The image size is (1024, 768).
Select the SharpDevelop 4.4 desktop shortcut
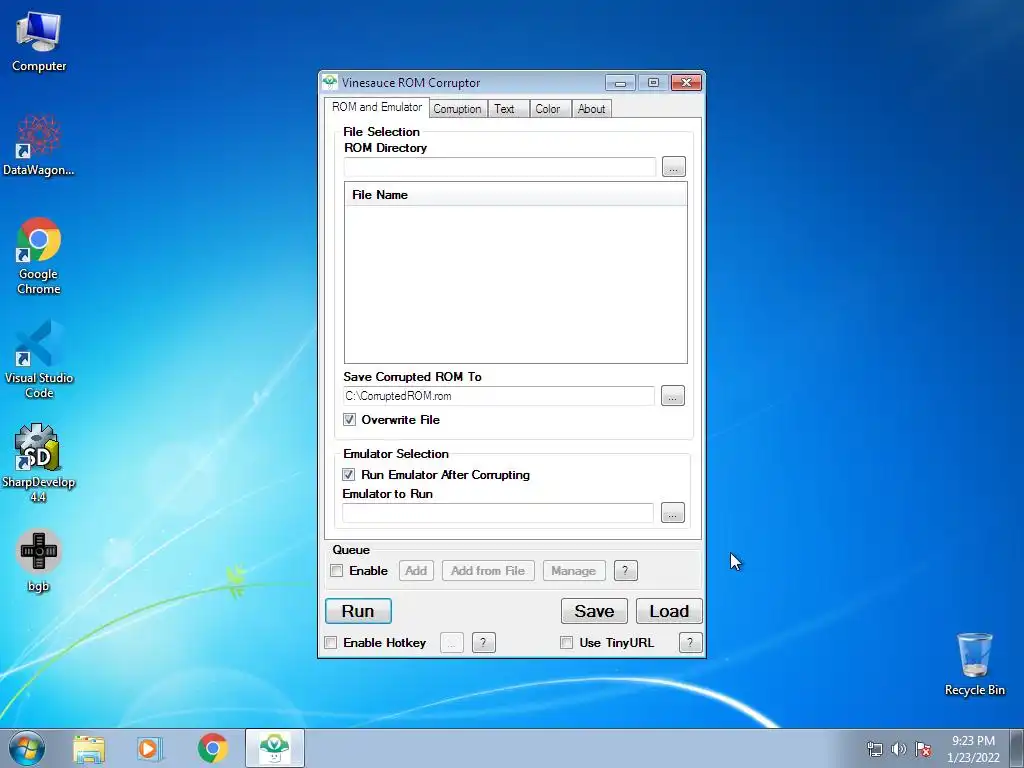pyautogui.click(x=39, y=462)
